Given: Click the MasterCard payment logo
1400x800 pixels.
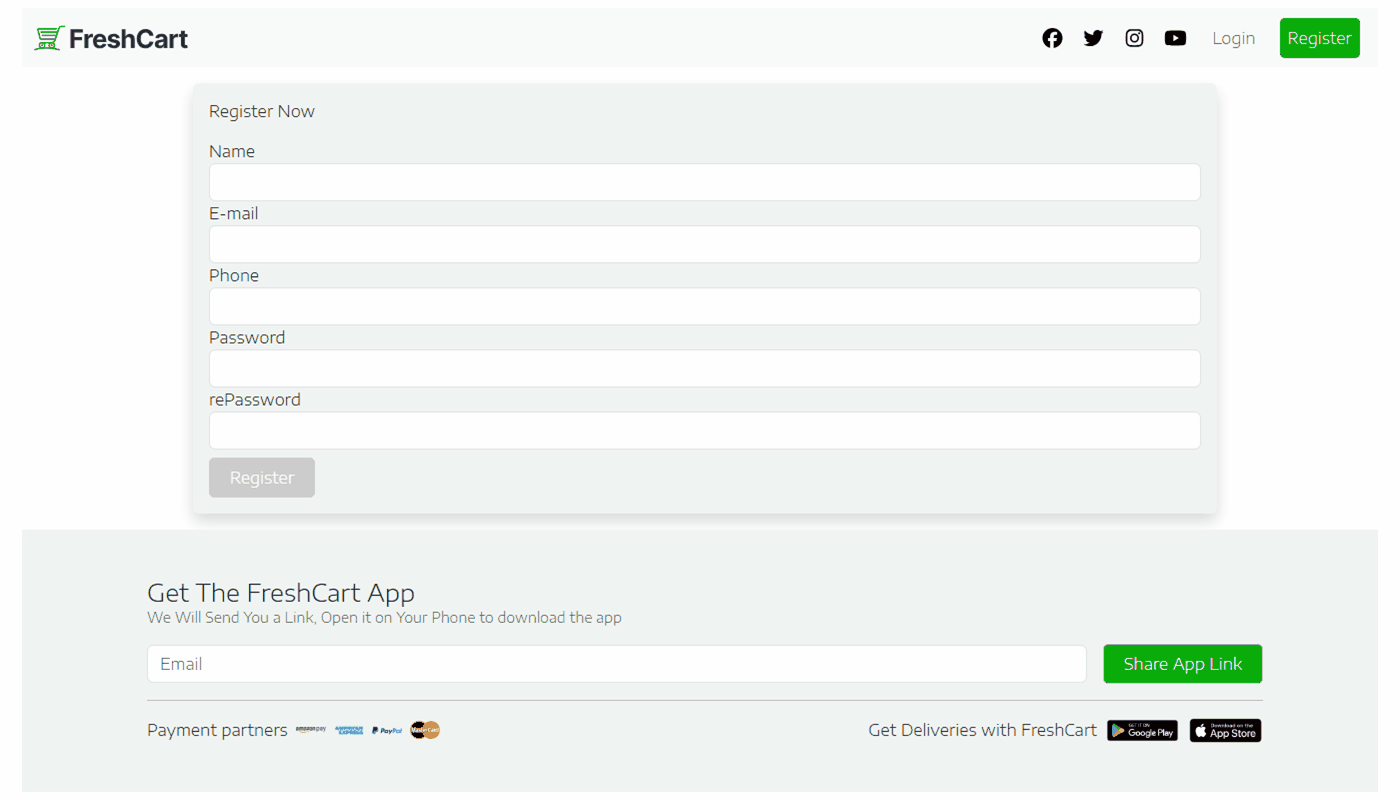Looking at the screenshot, I should (x=425, y=730).
